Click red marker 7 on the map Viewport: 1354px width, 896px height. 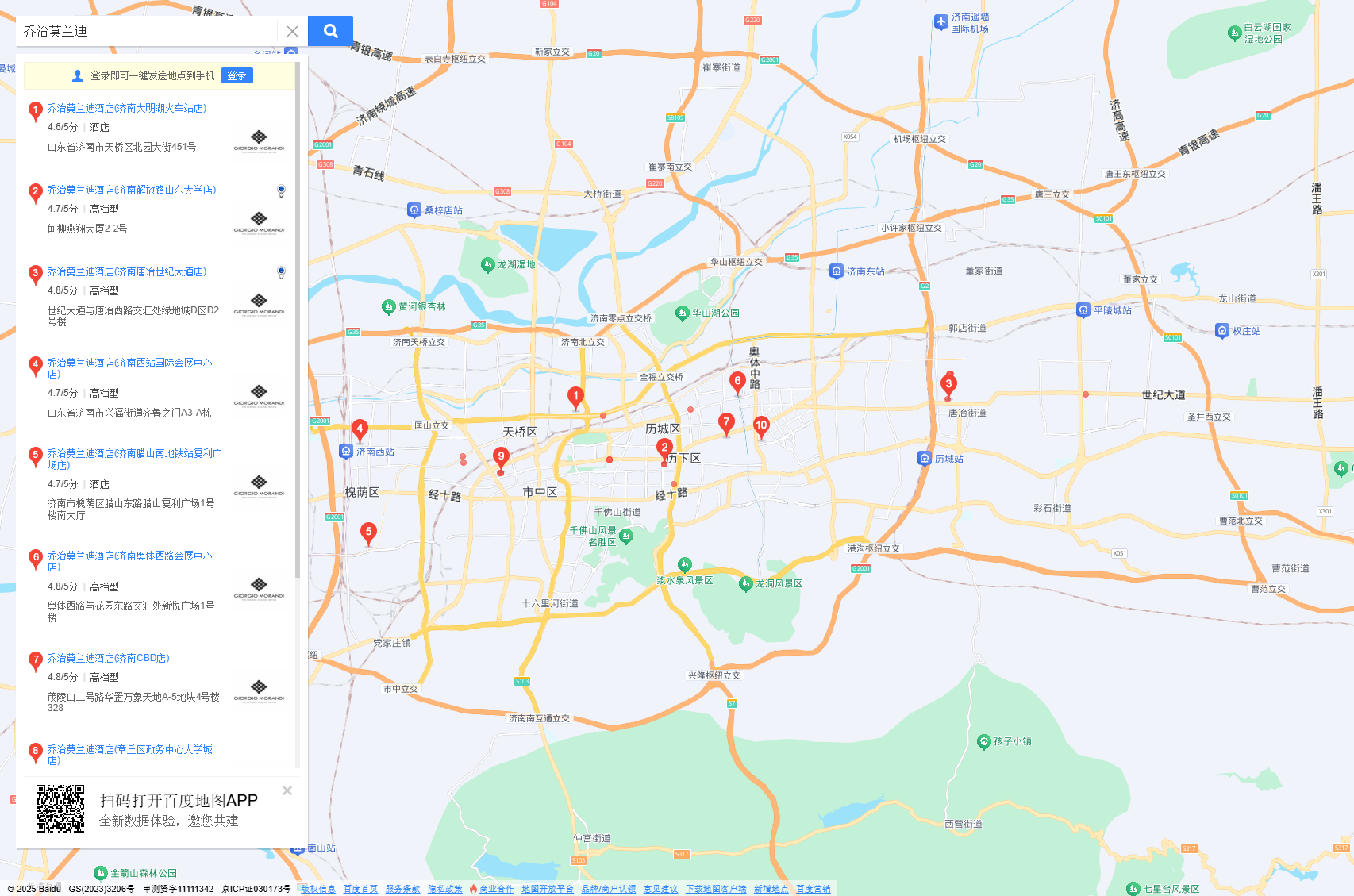point(725,424)
